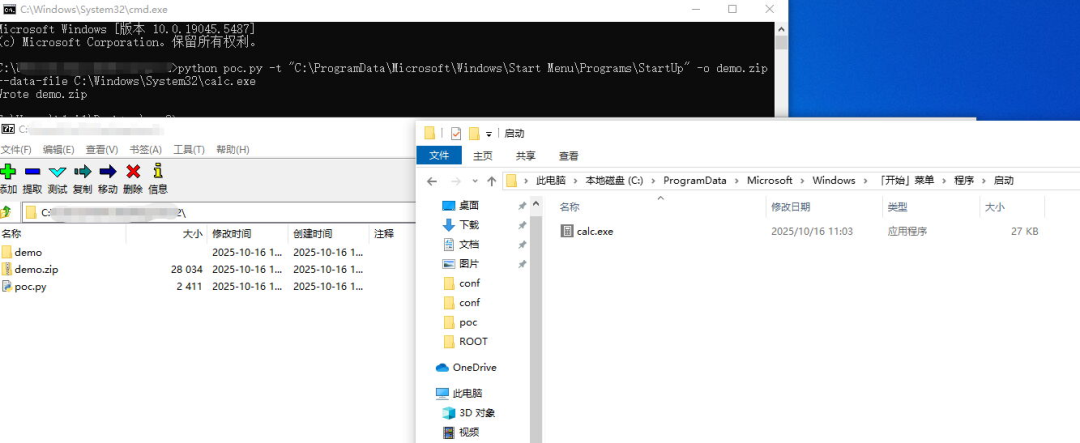Click the 7-Zip Add (添加) icon
1080x443 pixels.
[x=8, y=172]
